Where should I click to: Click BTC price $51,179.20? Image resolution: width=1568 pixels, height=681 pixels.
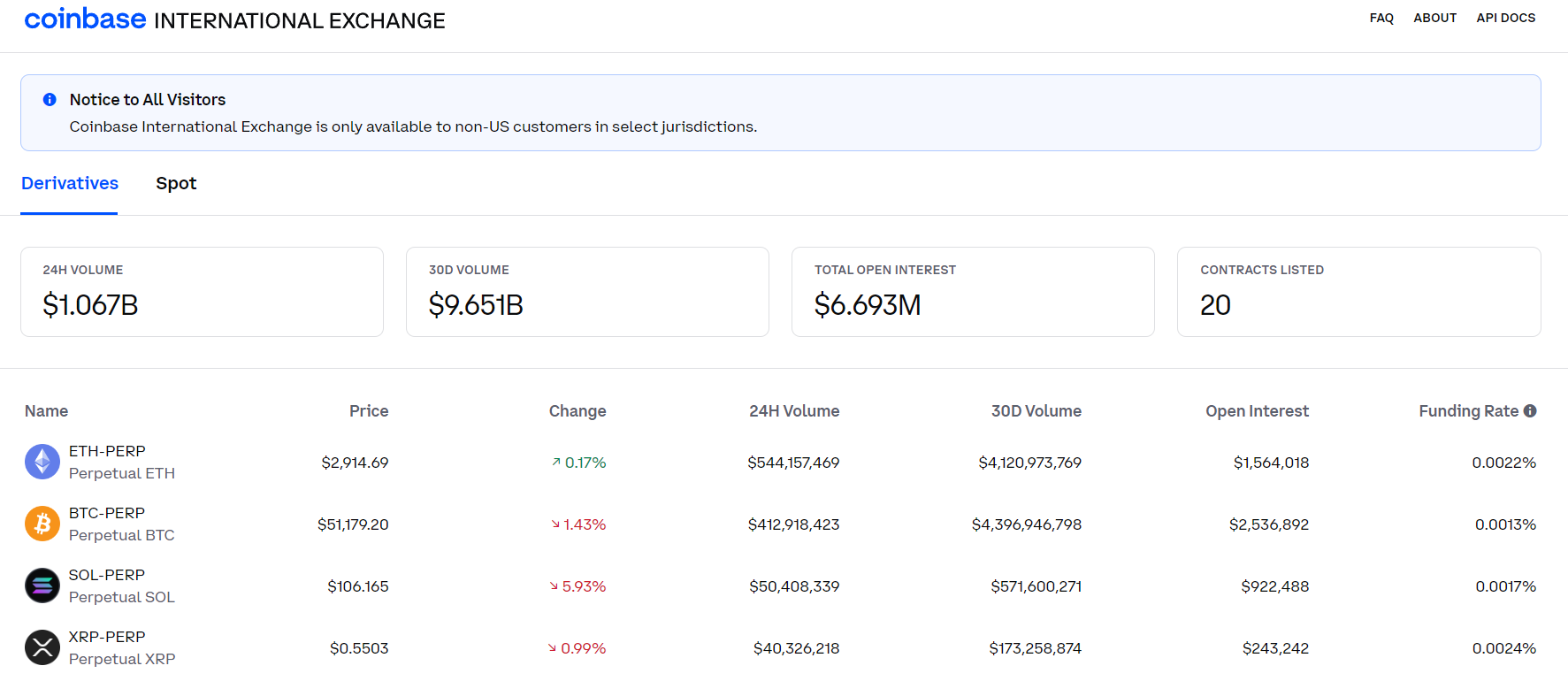click(353, 524)
